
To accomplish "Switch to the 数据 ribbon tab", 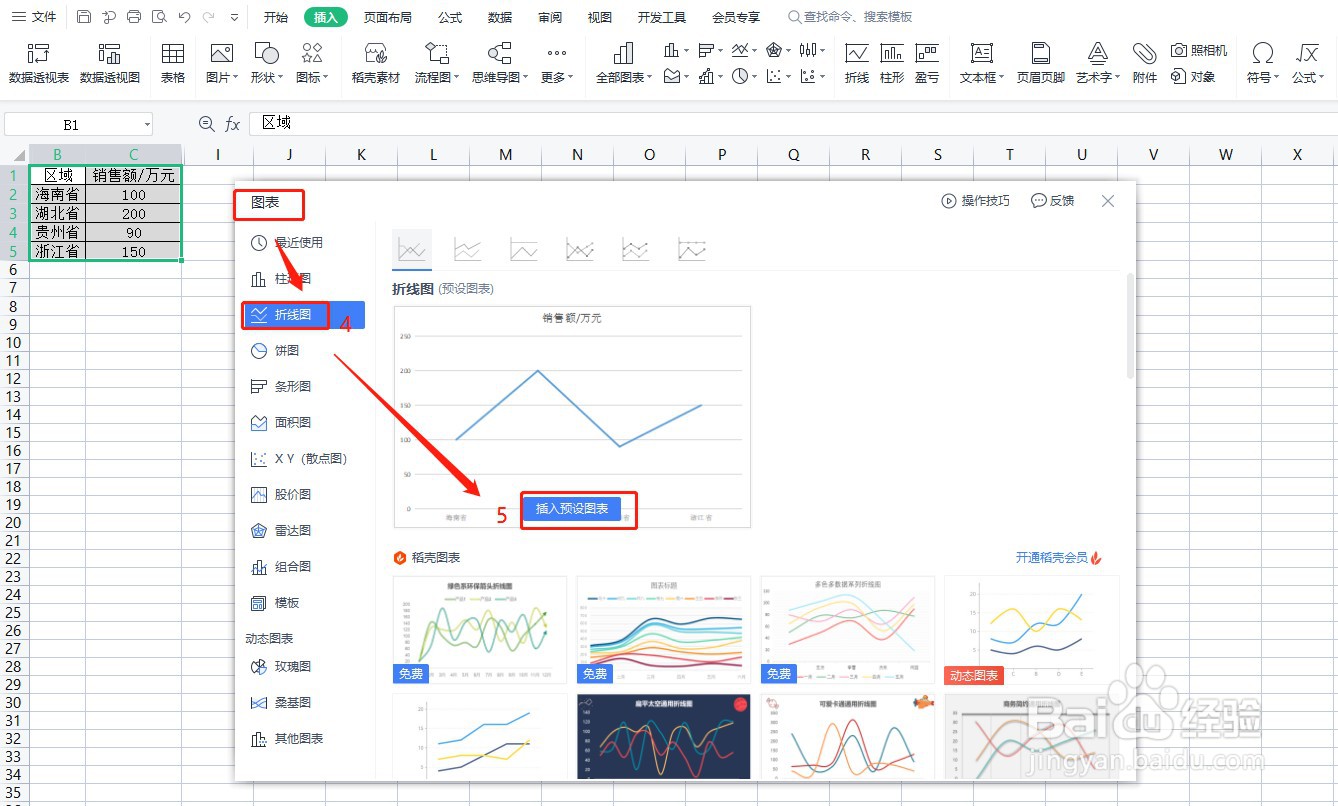I will point(500,17).
